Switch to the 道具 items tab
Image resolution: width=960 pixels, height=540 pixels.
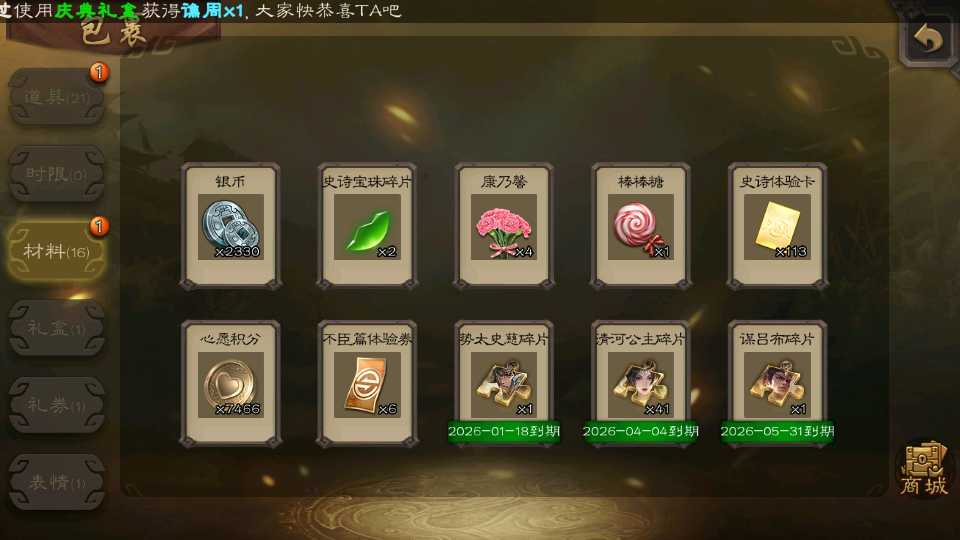pos(56,97)
